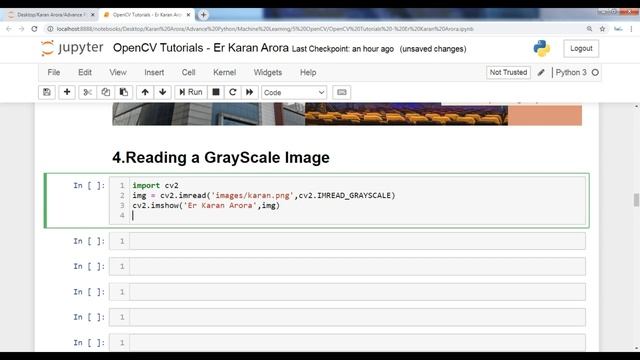
Task: Open the Insert menu
Action: (154, 72)
